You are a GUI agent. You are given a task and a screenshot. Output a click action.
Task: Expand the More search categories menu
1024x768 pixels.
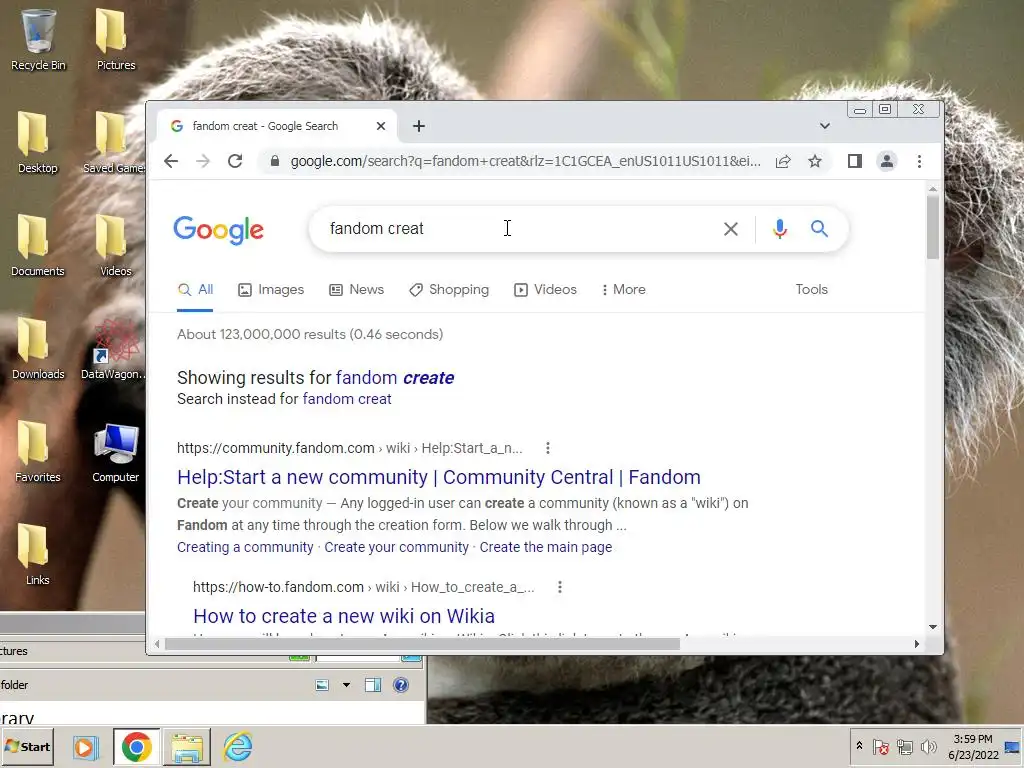point(624,289)
